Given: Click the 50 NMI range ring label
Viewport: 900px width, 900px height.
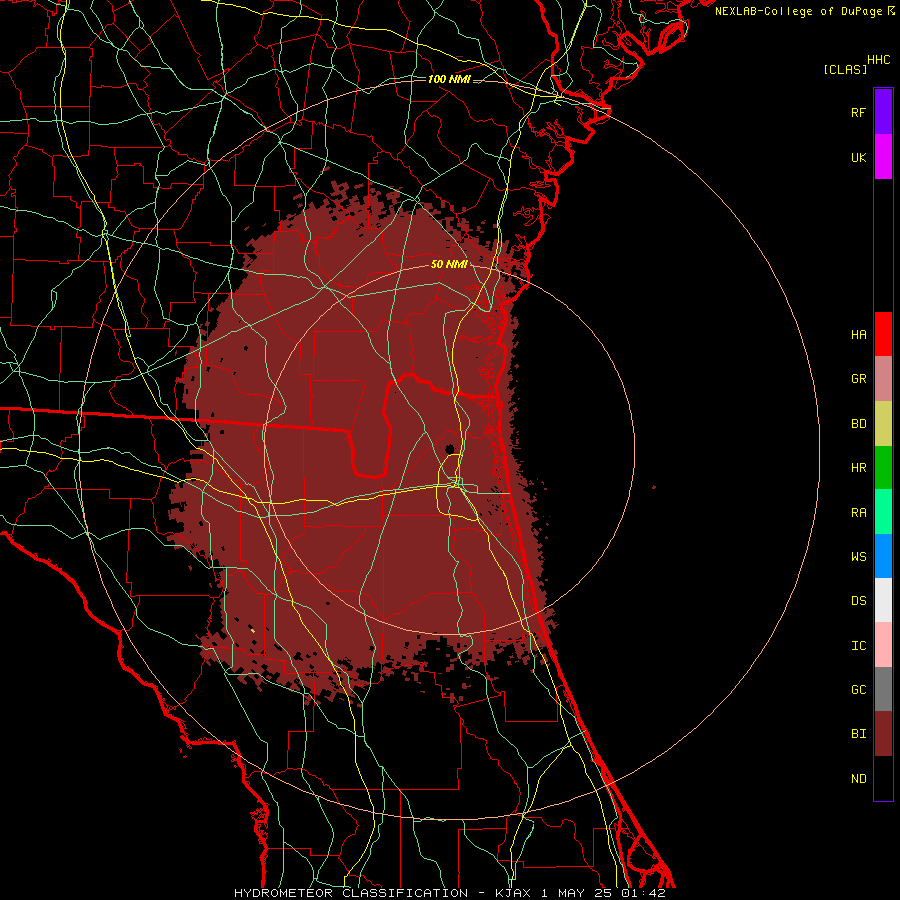Looking at the screenshot, I should pos(449,264).
